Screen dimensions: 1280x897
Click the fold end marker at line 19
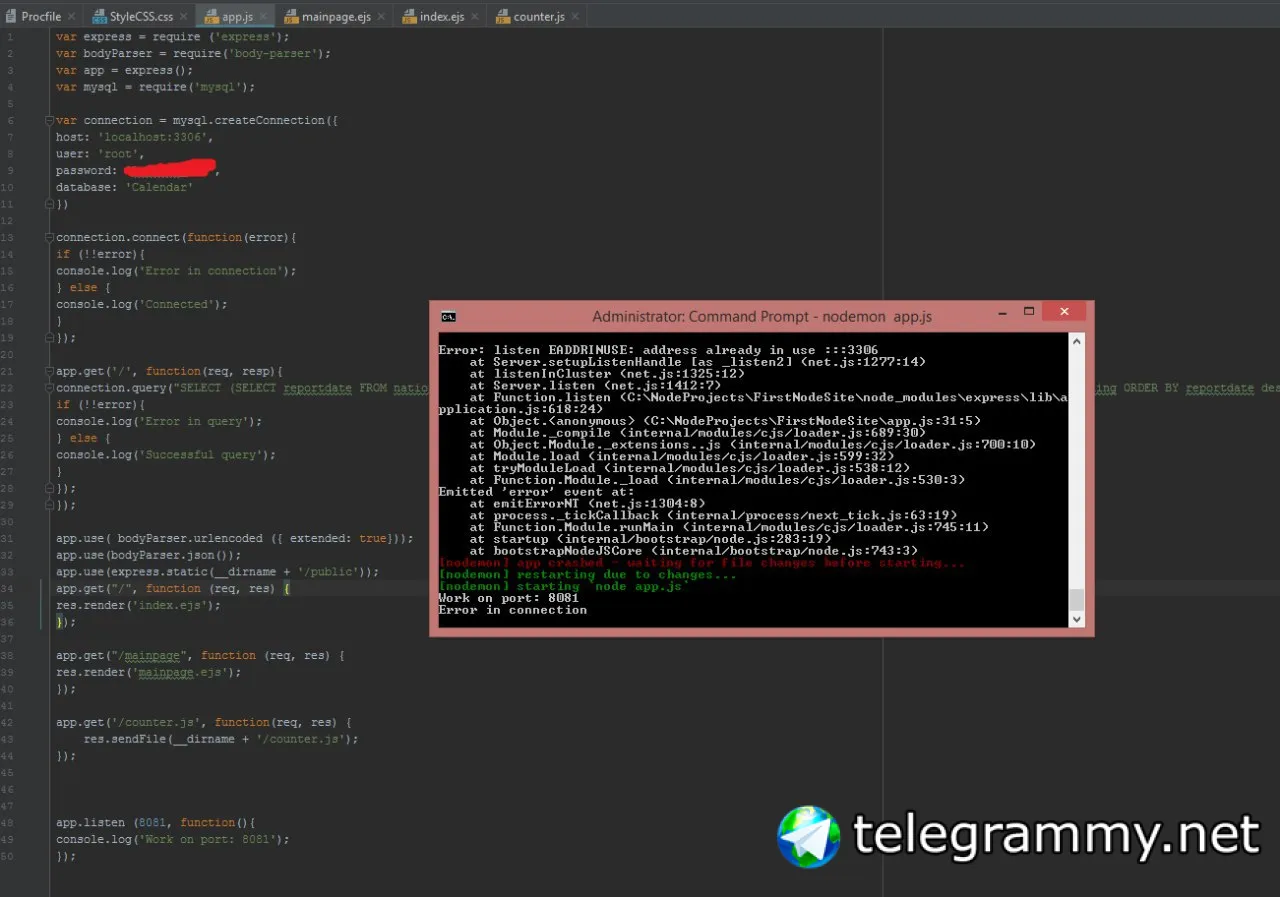pyautogui.click(x=49, y=338)
